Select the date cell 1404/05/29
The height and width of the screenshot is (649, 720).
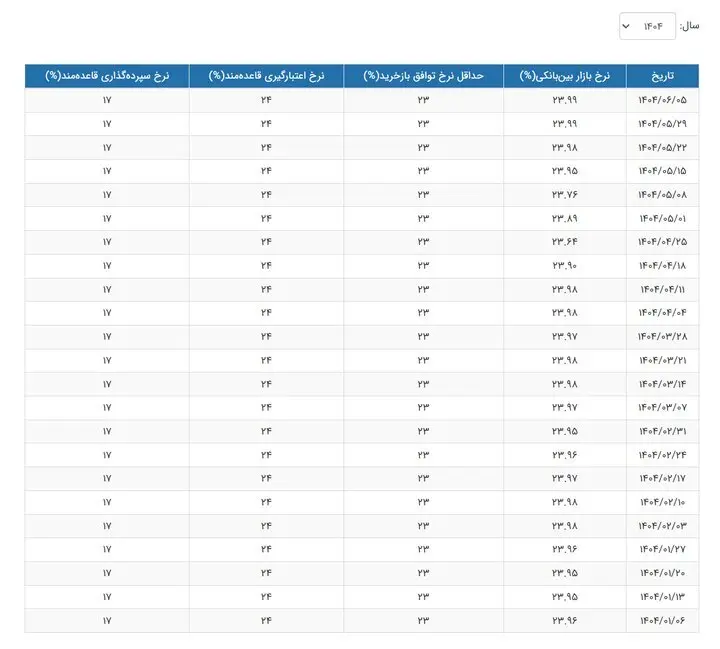pos(662,123)
